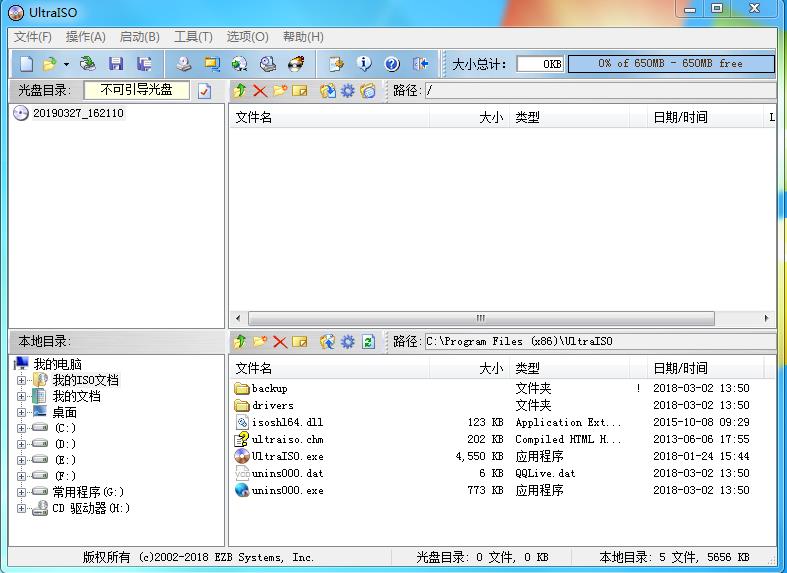The width and height of the screenshot is (787, 573).
Task: Click the Make CD/DVD Image drive icon
Action: coord(184,64)
